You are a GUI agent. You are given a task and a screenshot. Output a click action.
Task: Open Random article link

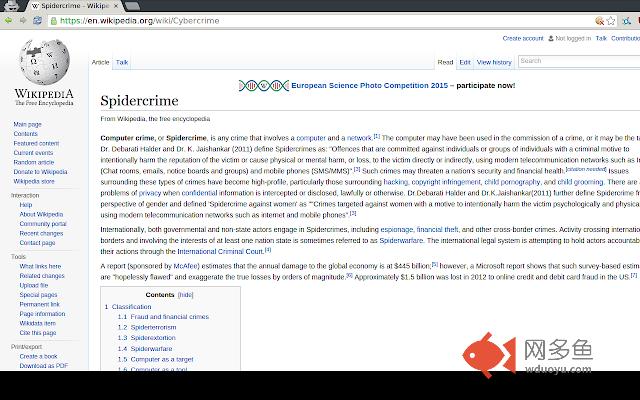(33, 162)
